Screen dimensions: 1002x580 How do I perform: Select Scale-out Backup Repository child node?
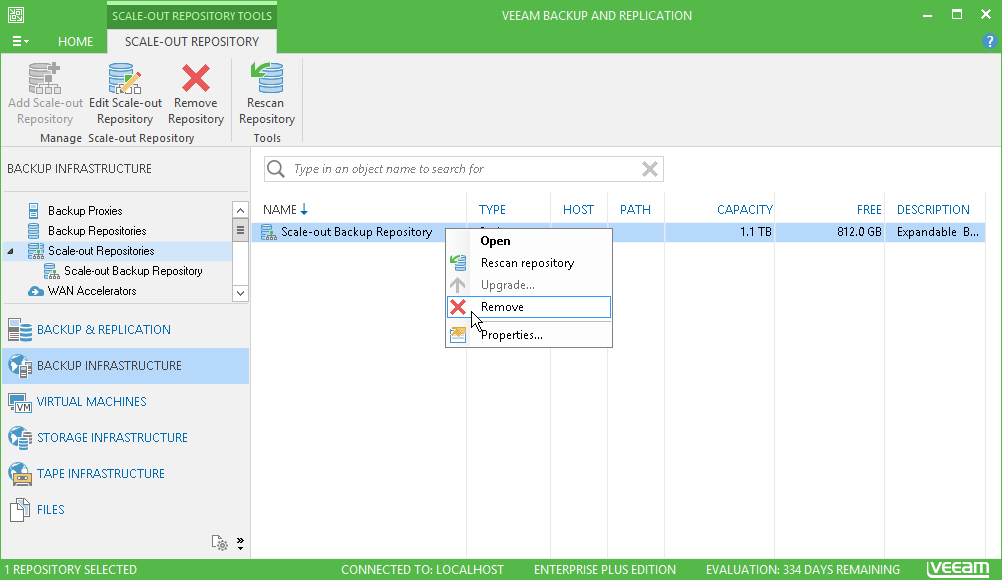133,271
